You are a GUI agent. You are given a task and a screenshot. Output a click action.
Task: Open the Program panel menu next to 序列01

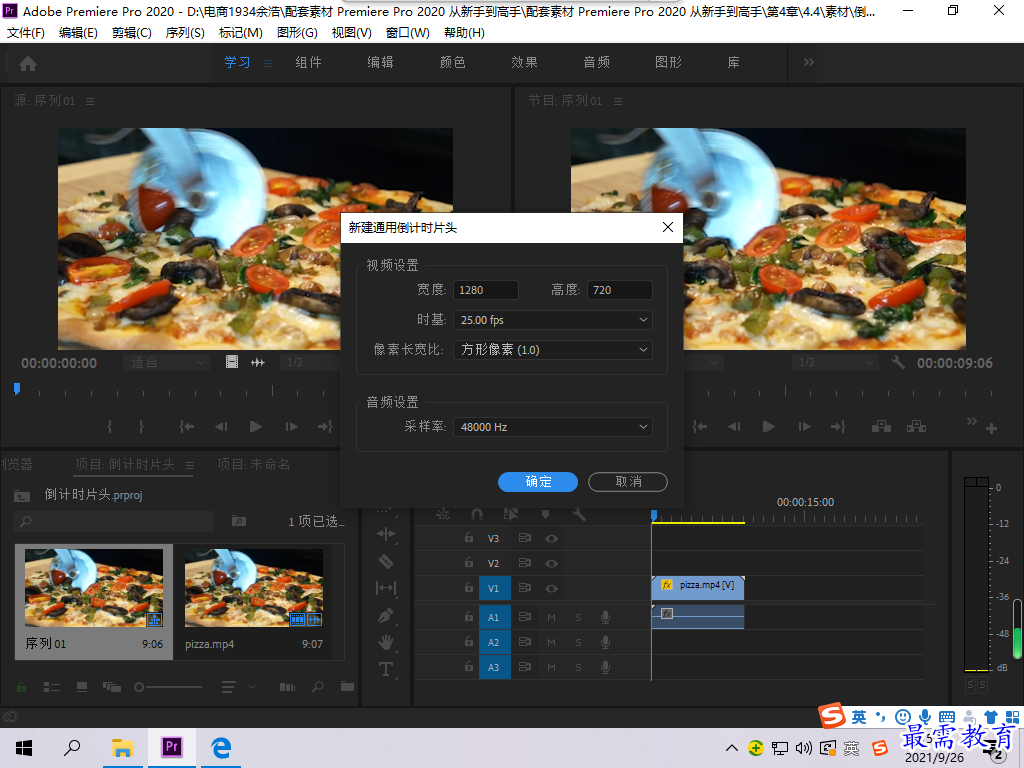[618, 101]
